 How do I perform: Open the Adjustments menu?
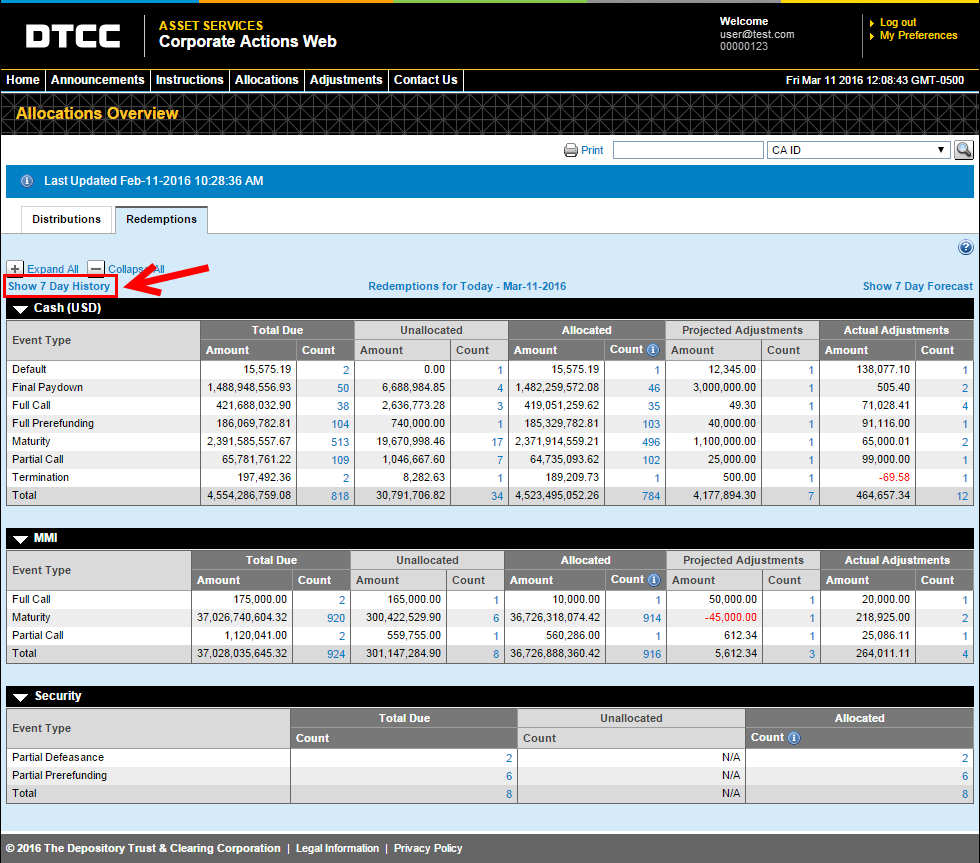(x=346, y=80)
